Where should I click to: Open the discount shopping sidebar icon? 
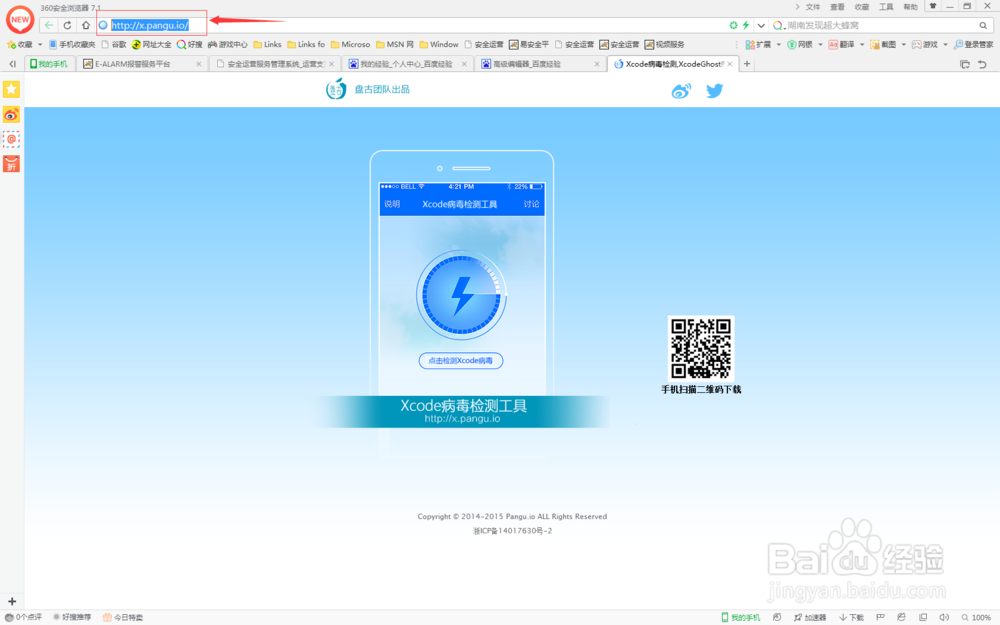pos(11,164)
